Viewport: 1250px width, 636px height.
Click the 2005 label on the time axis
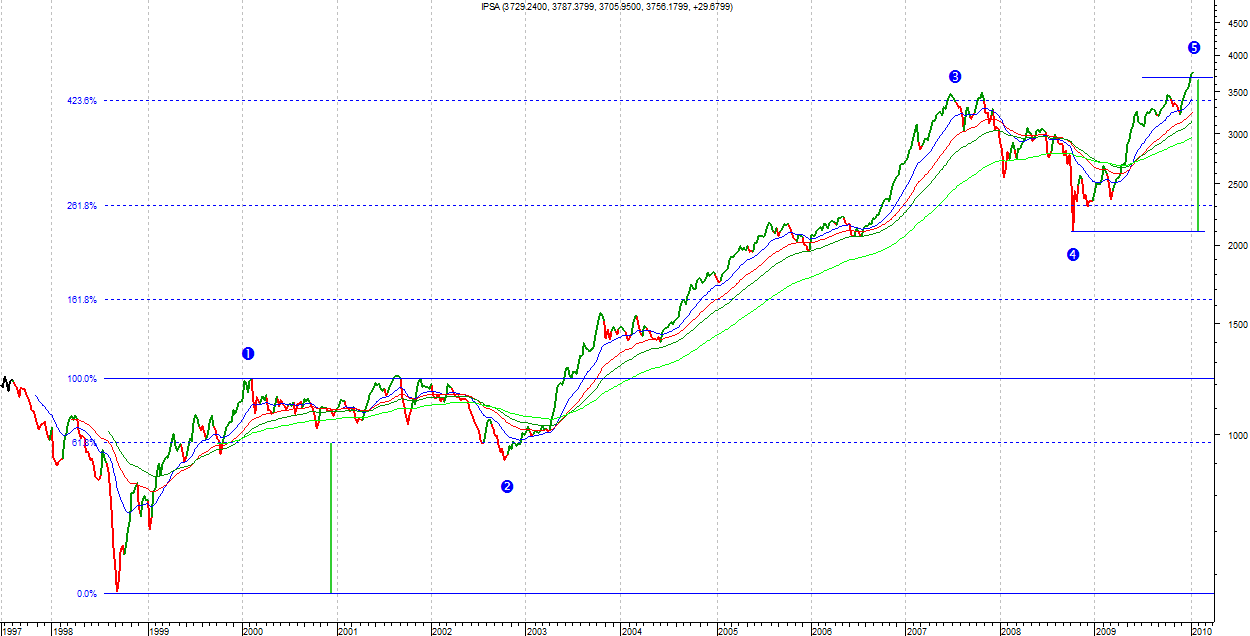pyautogui.click(x=727, y=631)
